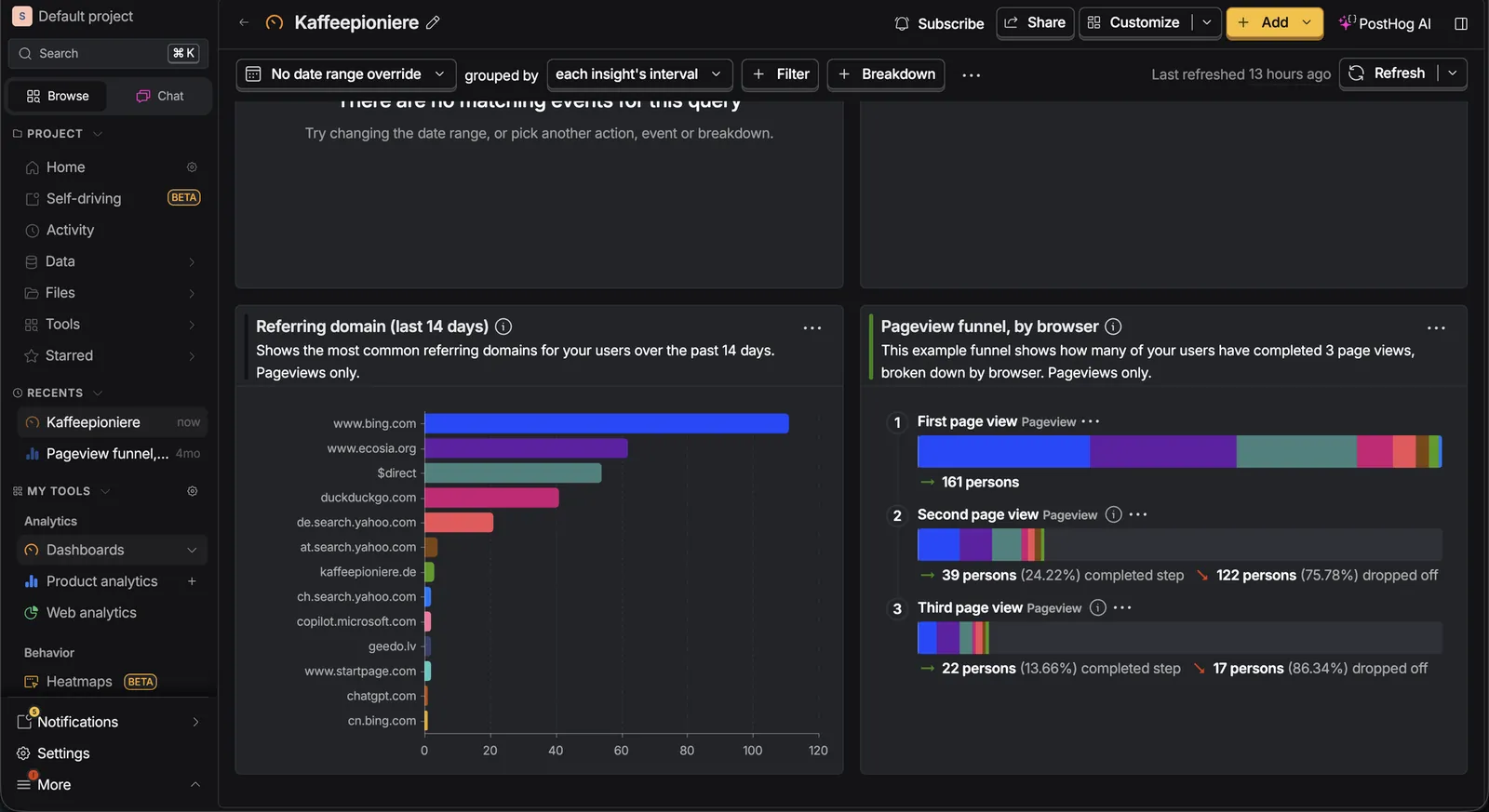Click the www.ecosia.org purple bar
This screenshot has height=812, width=1489.
pyautogui.click(x=527, y=448)
